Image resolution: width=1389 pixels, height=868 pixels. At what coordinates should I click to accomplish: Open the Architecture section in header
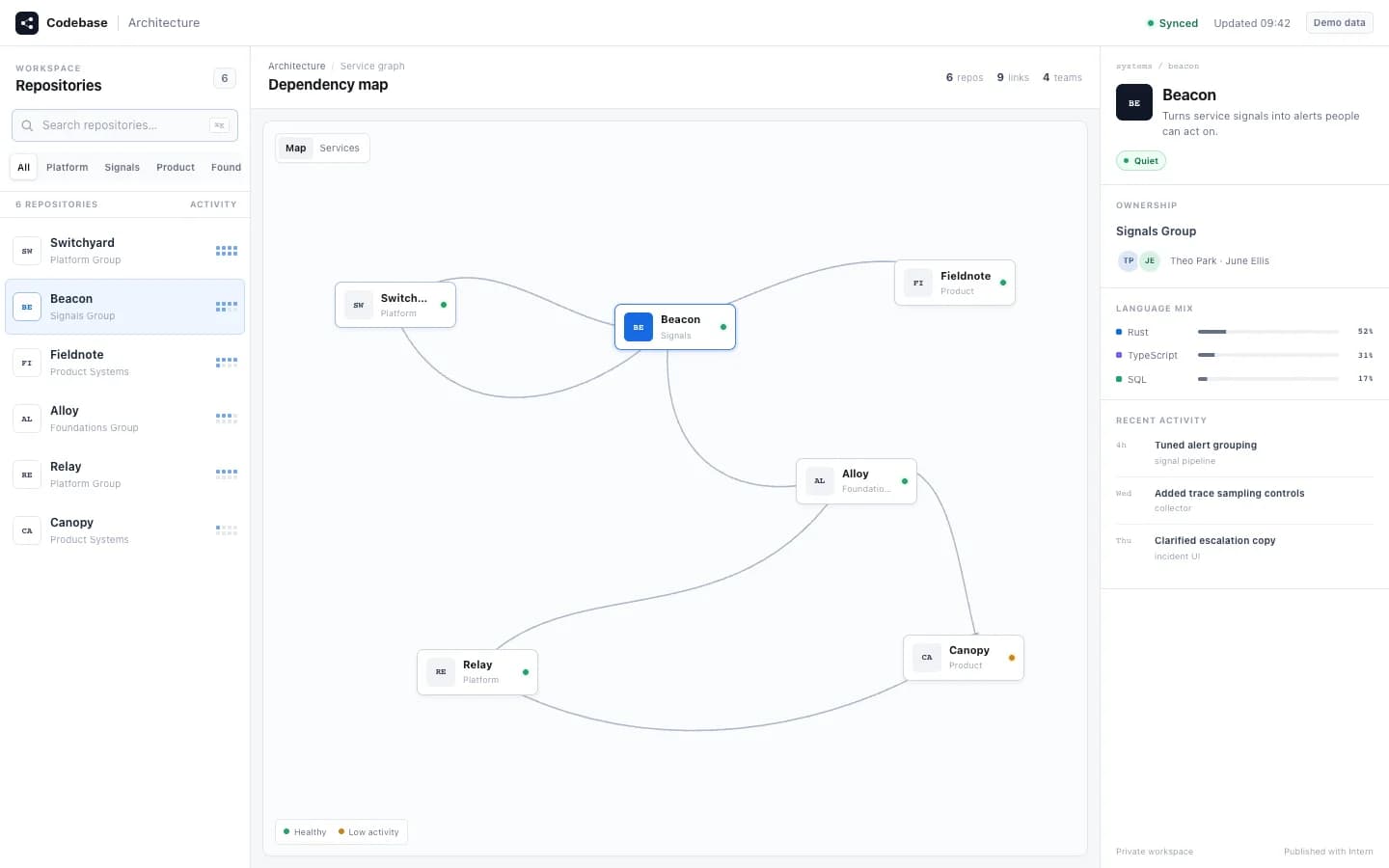[x=164, y=23]
